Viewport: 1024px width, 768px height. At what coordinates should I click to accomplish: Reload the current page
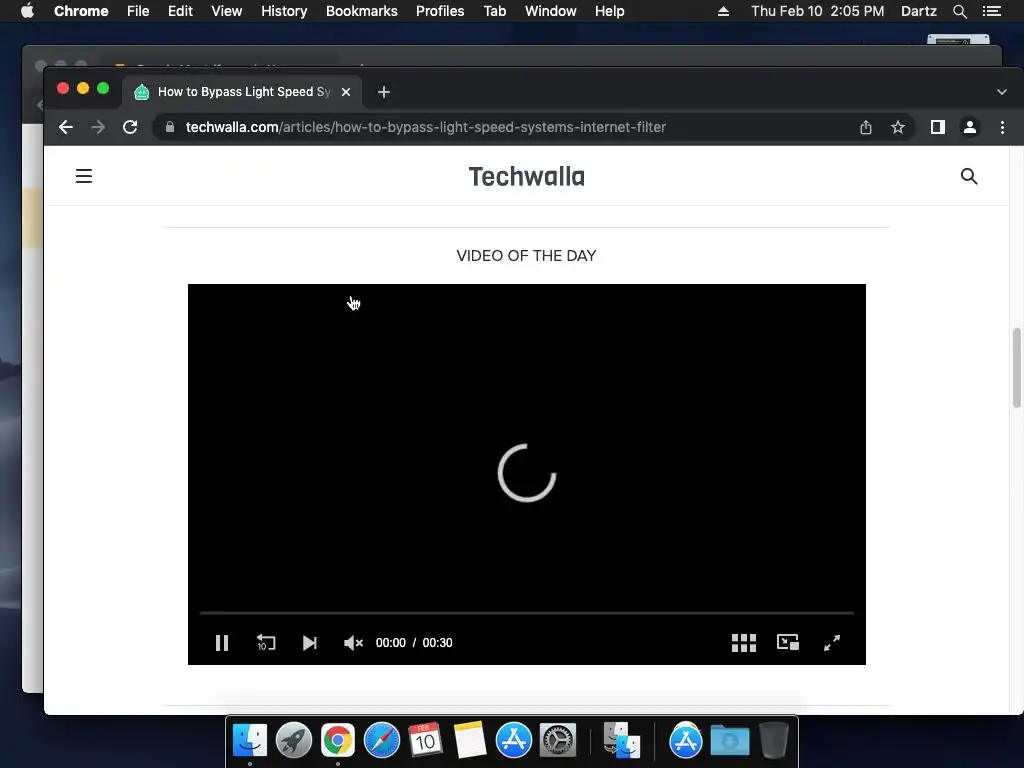point(130,127)
